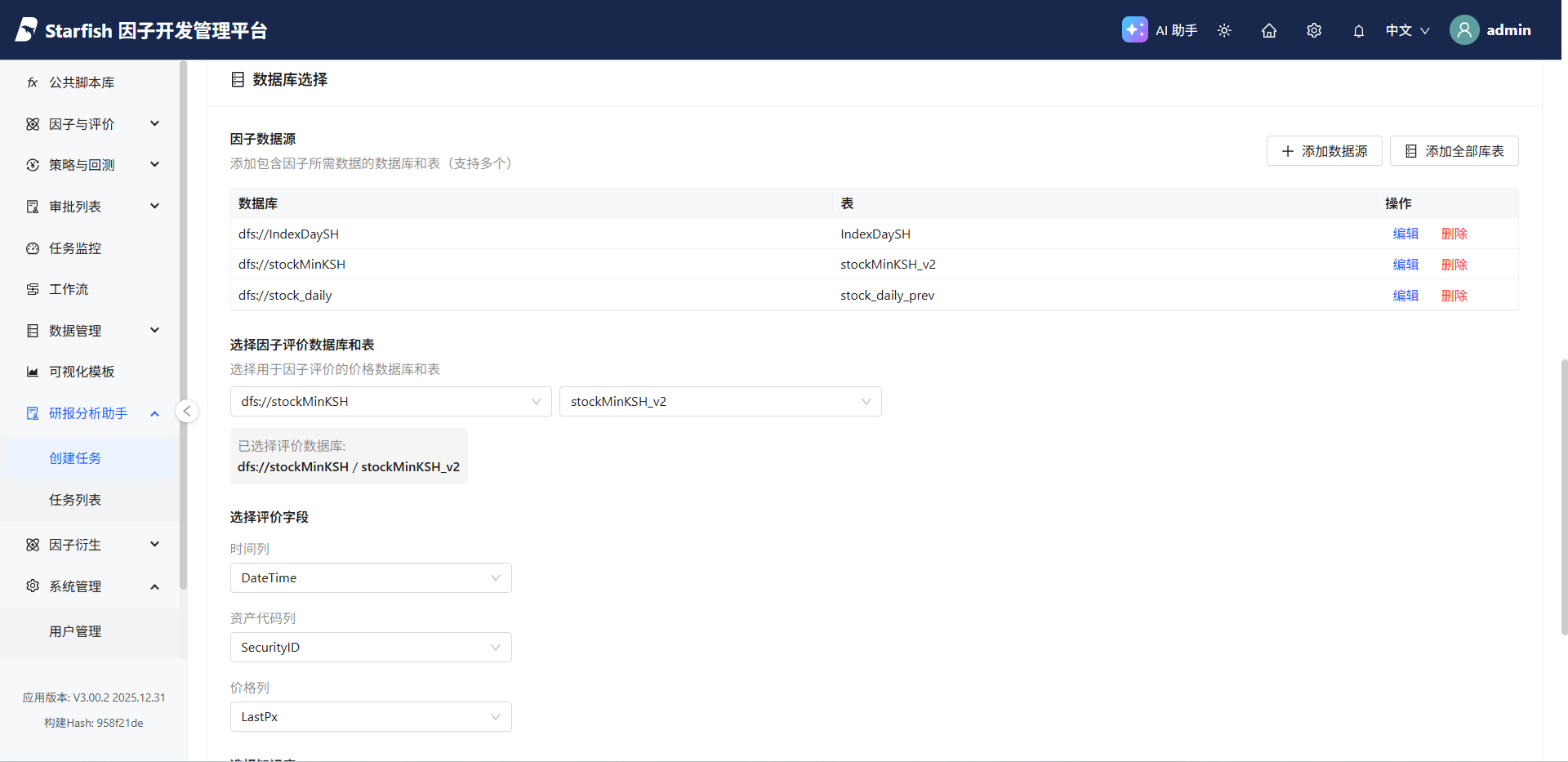Viewport: 1568px width, 762px height.
Task: Click the page vertical scrollbar
Action: 1563,497
